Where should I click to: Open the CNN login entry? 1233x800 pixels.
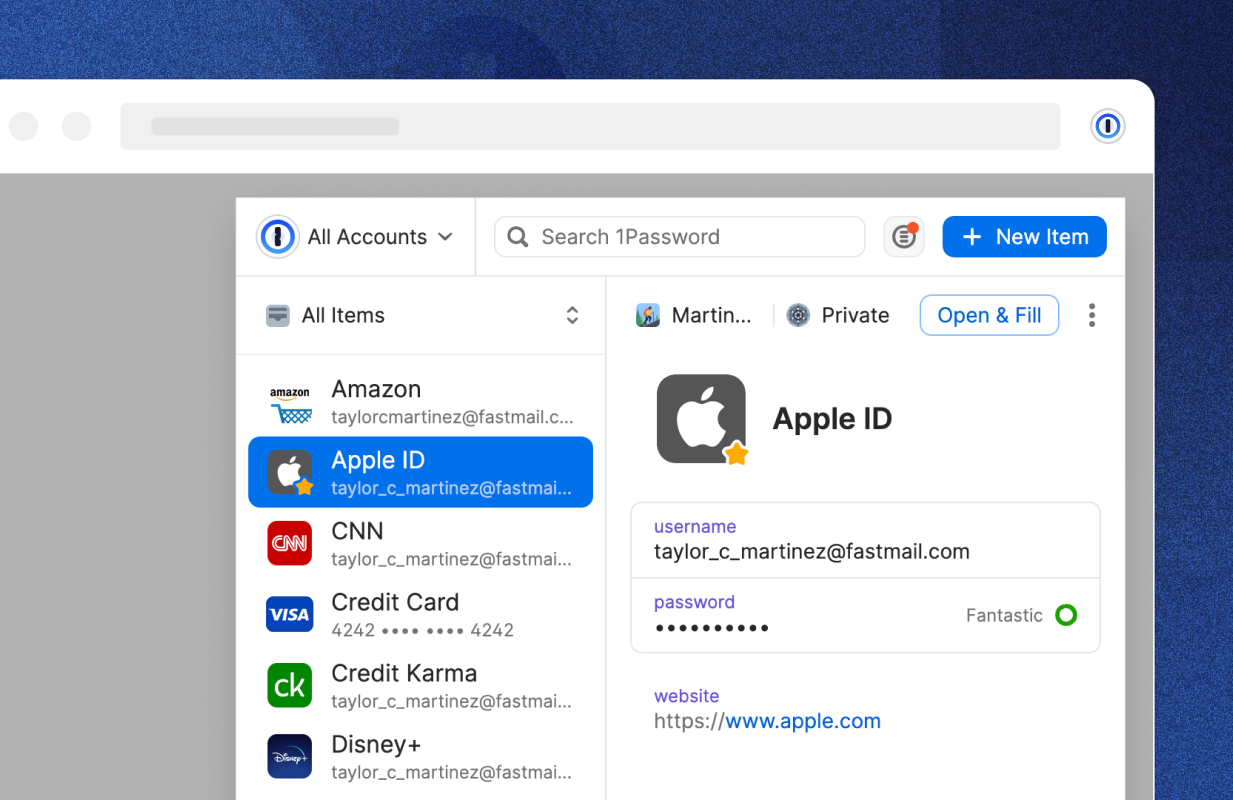(420, 543)
